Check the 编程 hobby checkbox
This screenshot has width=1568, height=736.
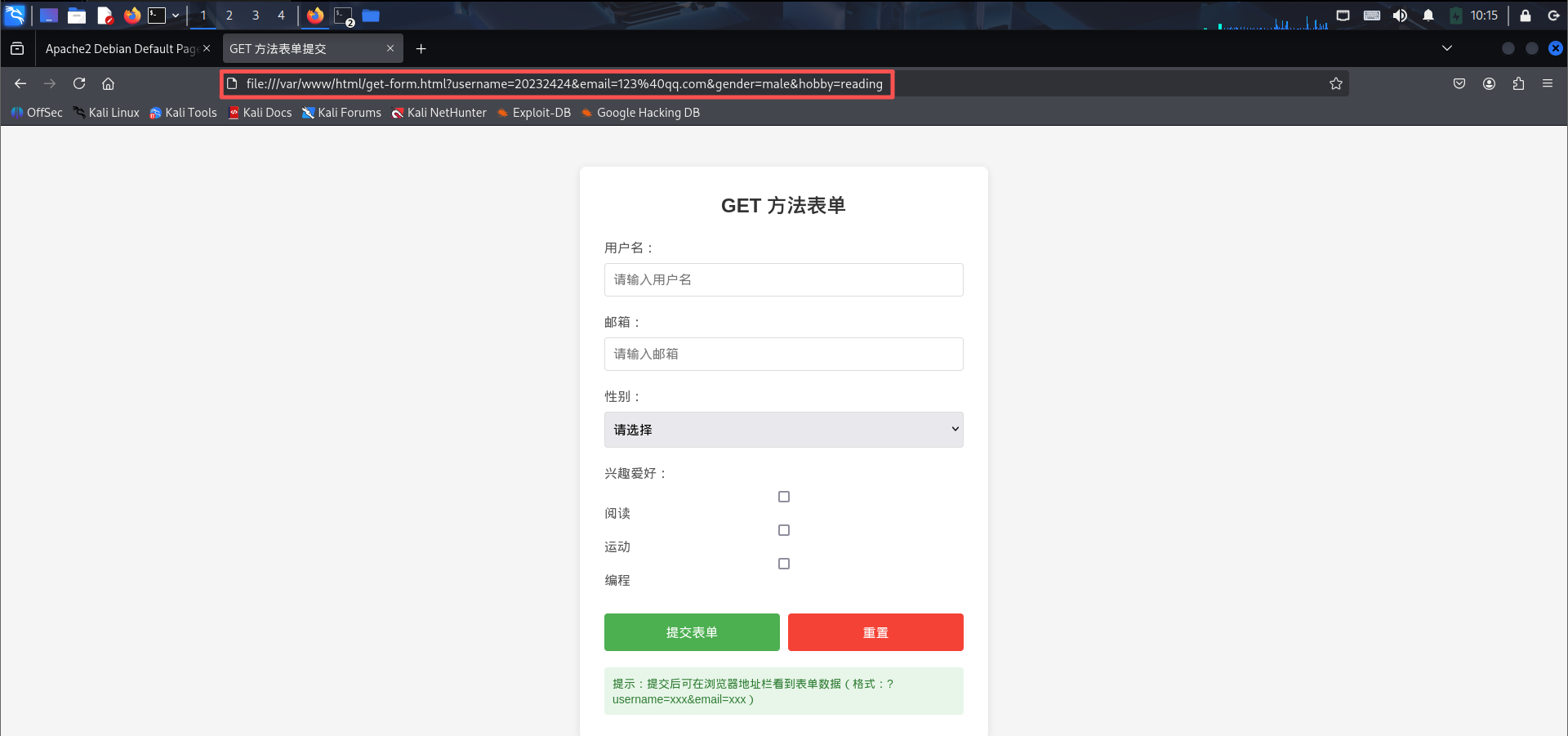click(x=783, y=564)
